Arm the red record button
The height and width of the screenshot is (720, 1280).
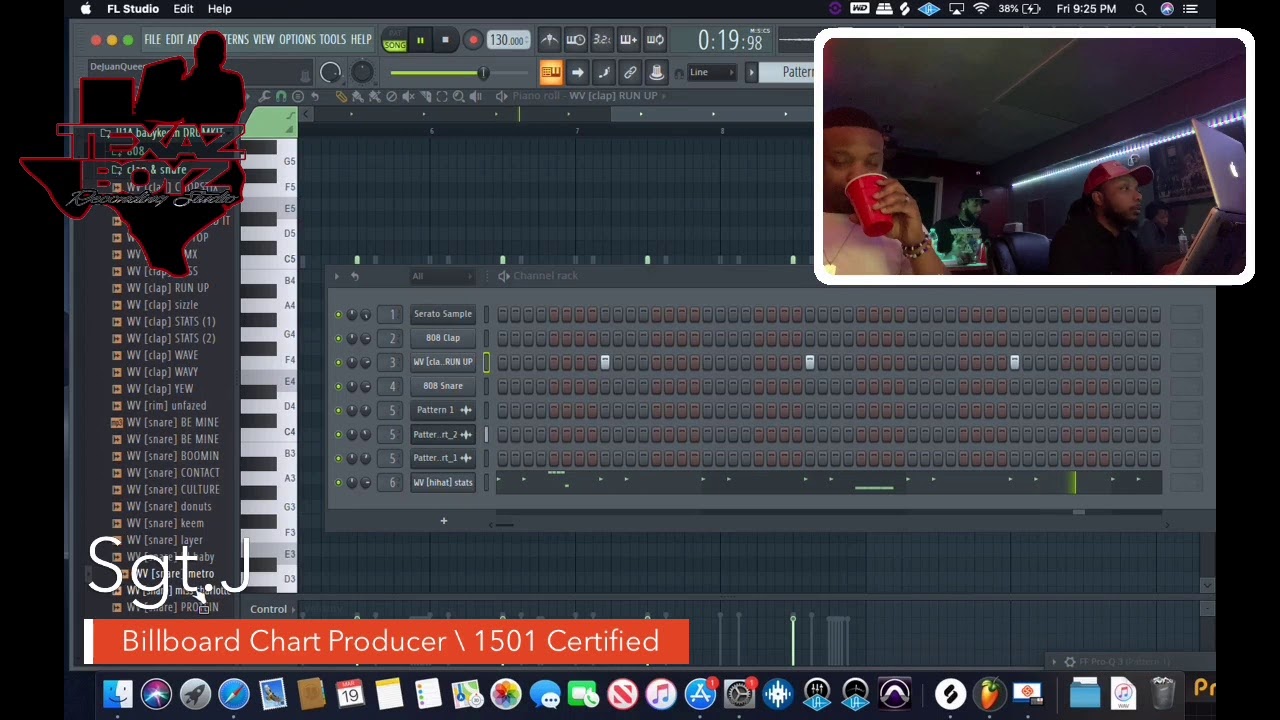pyautogui.click(x=473, y=41)
